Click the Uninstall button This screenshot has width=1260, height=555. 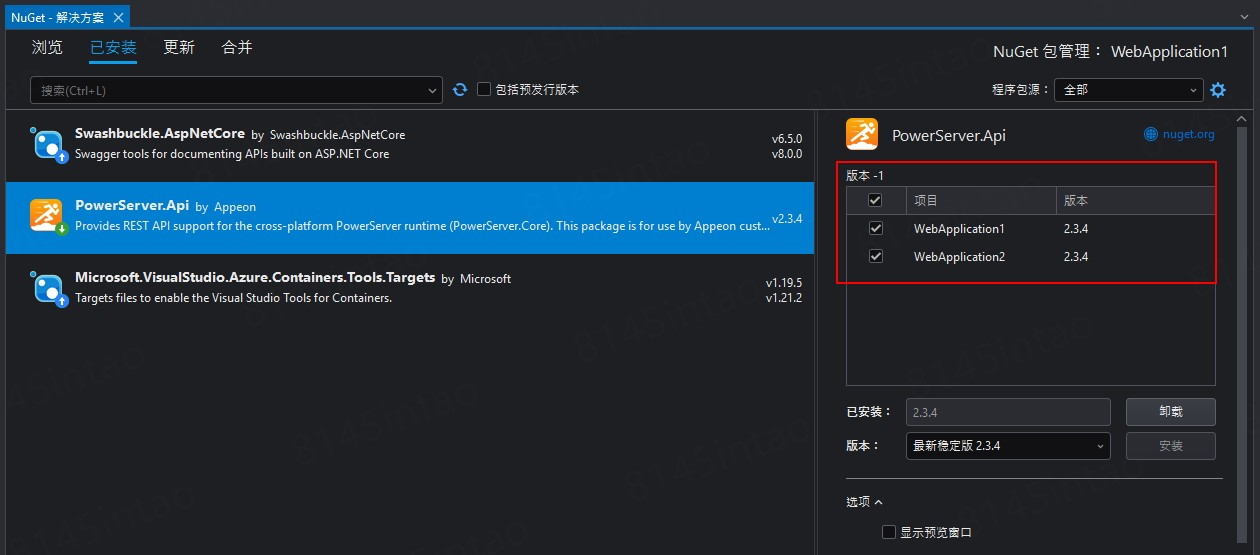1171,412
